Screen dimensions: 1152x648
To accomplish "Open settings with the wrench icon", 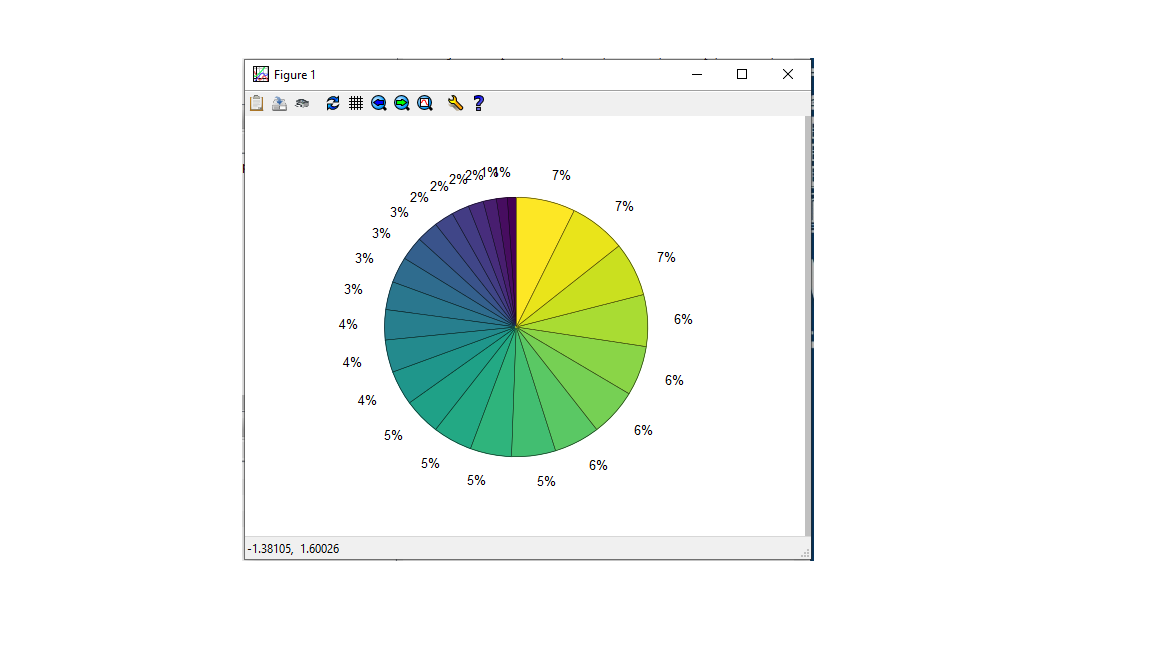I will [455, 103].
